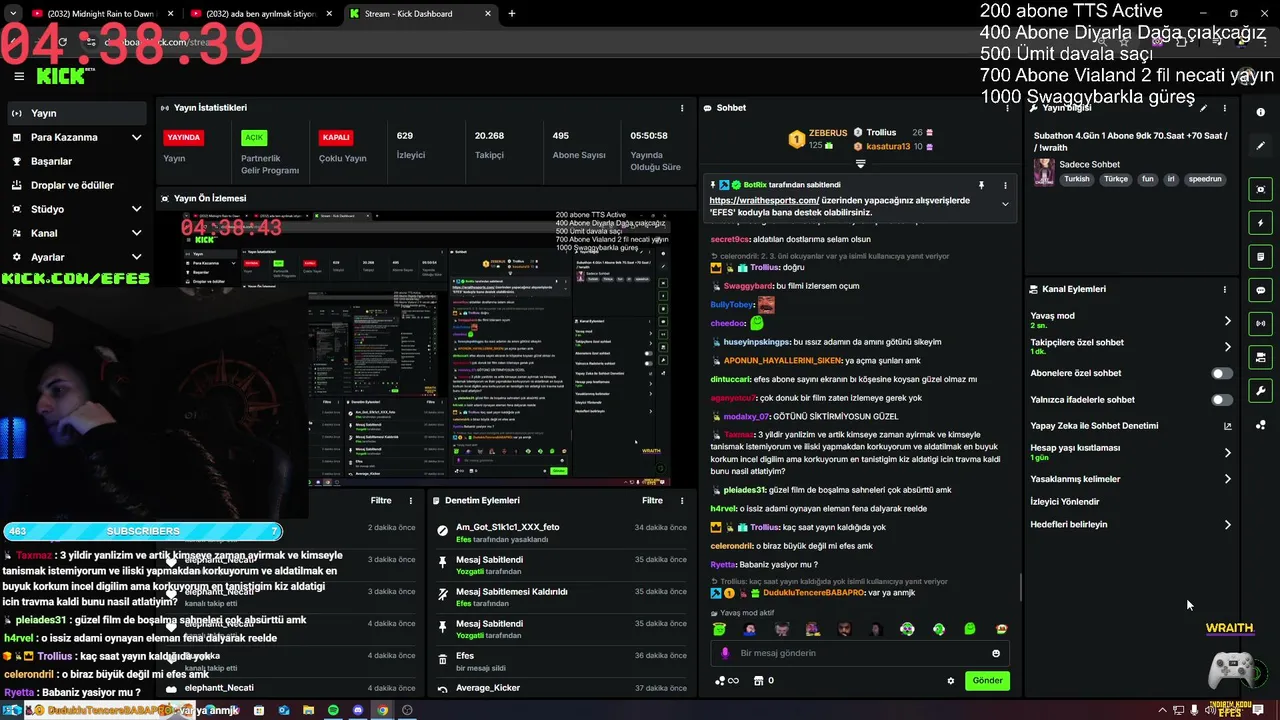This screenshot has height=720, width=1280.
Task: Toggle the preview panel icon in the right toolbar
Action: 1261,189
